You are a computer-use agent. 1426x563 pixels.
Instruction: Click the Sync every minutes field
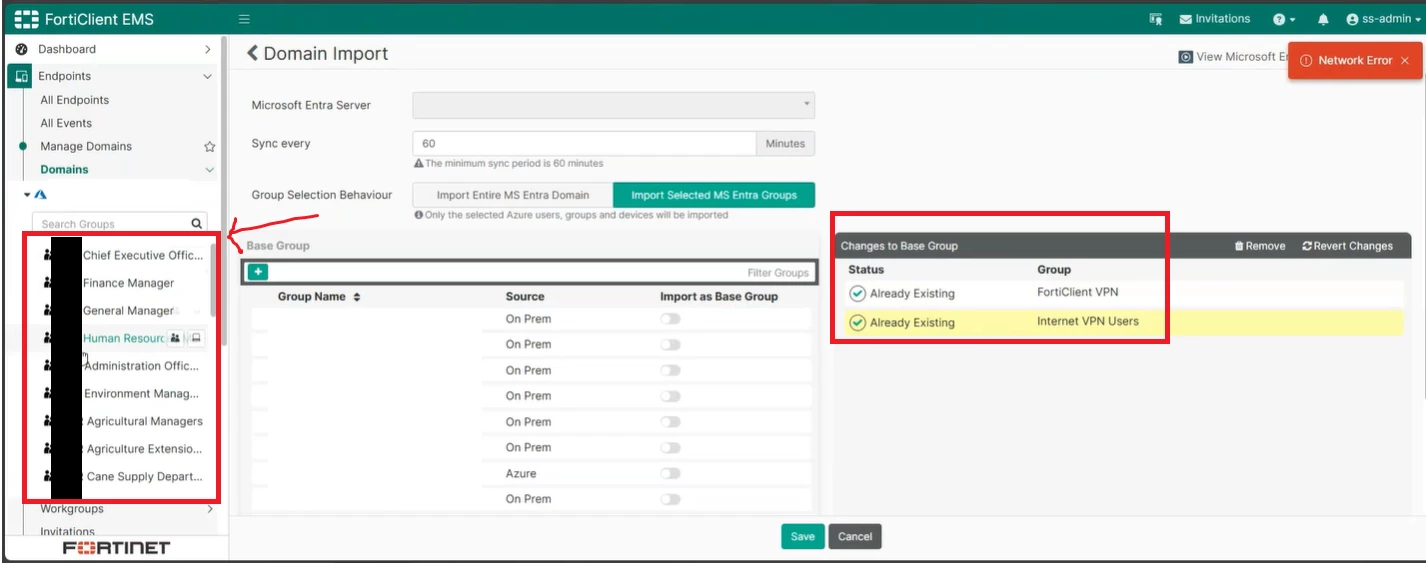(584, 144)
